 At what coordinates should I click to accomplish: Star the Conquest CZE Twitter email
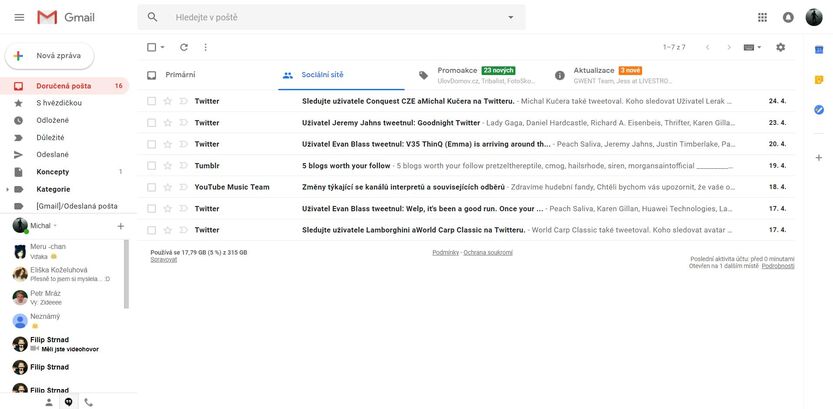click(167, 101)
